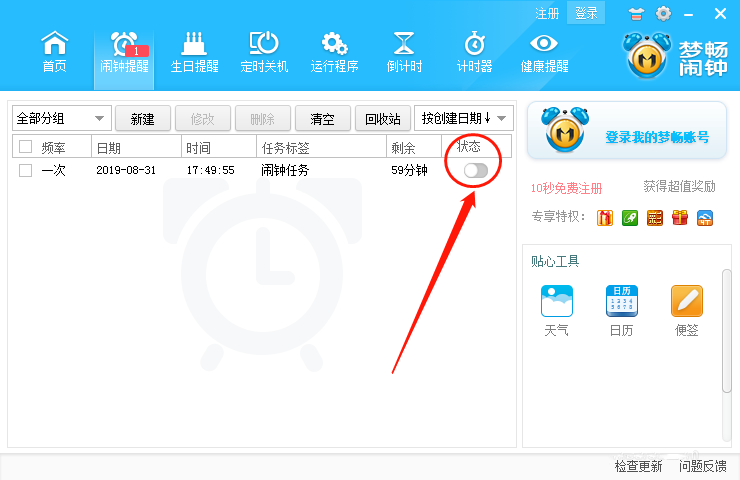Click the 状态 column header
The image size is (740, 480).
pos(476,147)
